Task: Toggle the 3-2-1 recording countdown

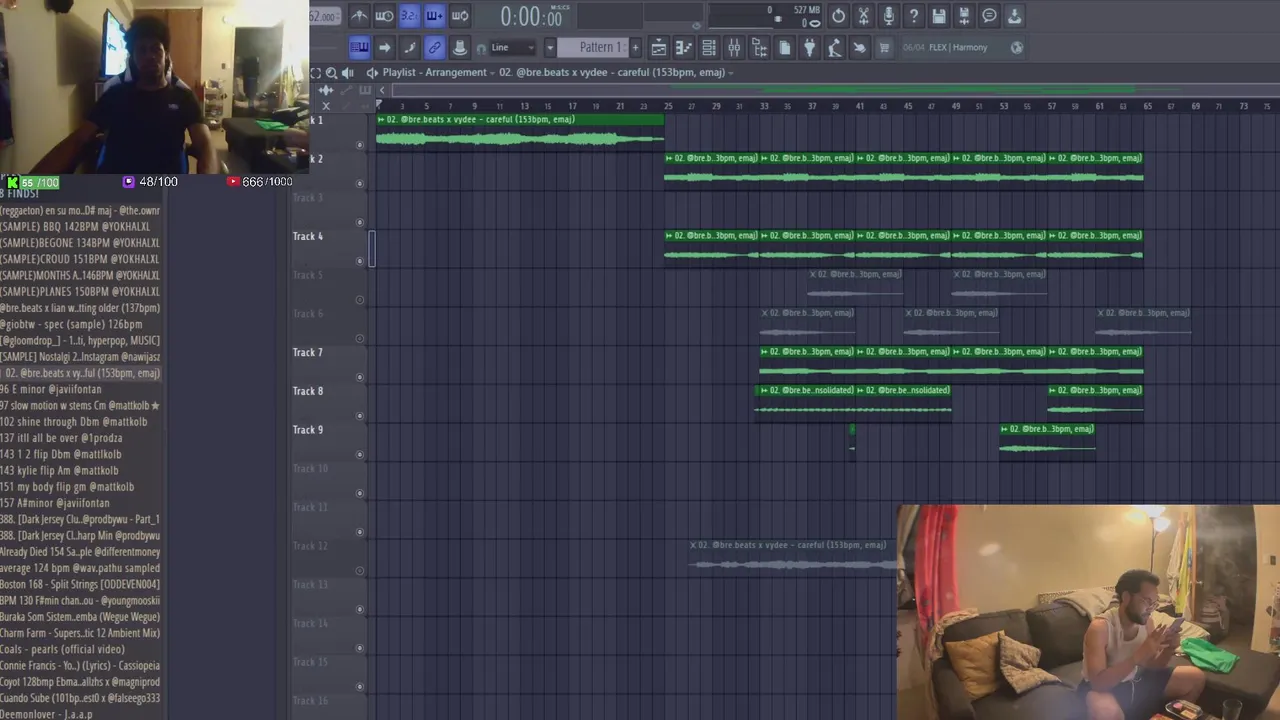Action: (409, 15)
